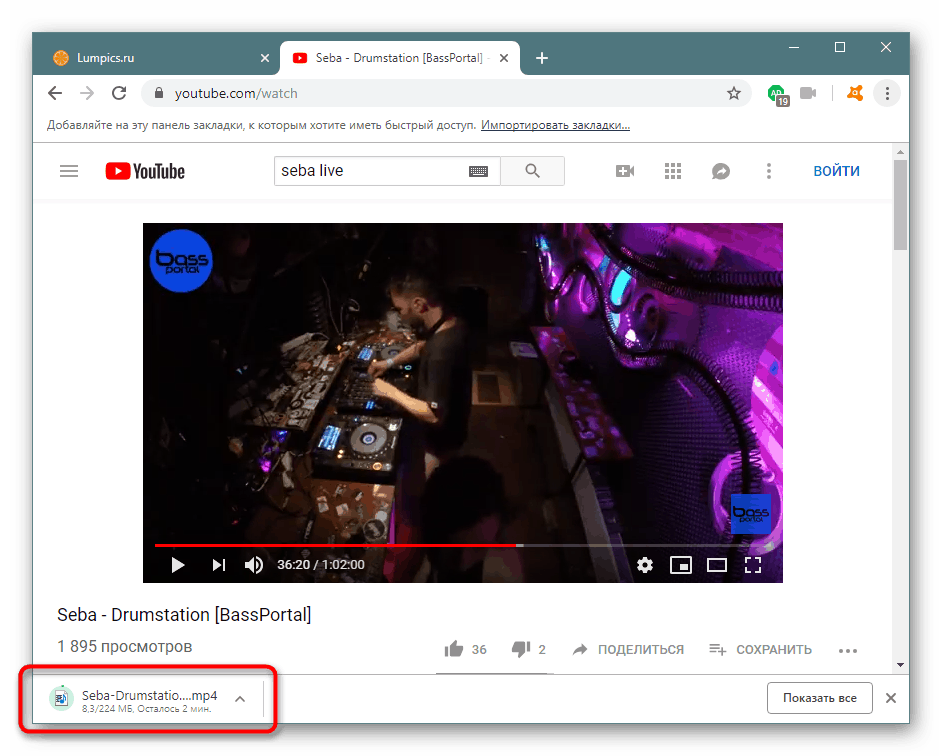Close the Seba - Drumstation tab

click(504, 58)
